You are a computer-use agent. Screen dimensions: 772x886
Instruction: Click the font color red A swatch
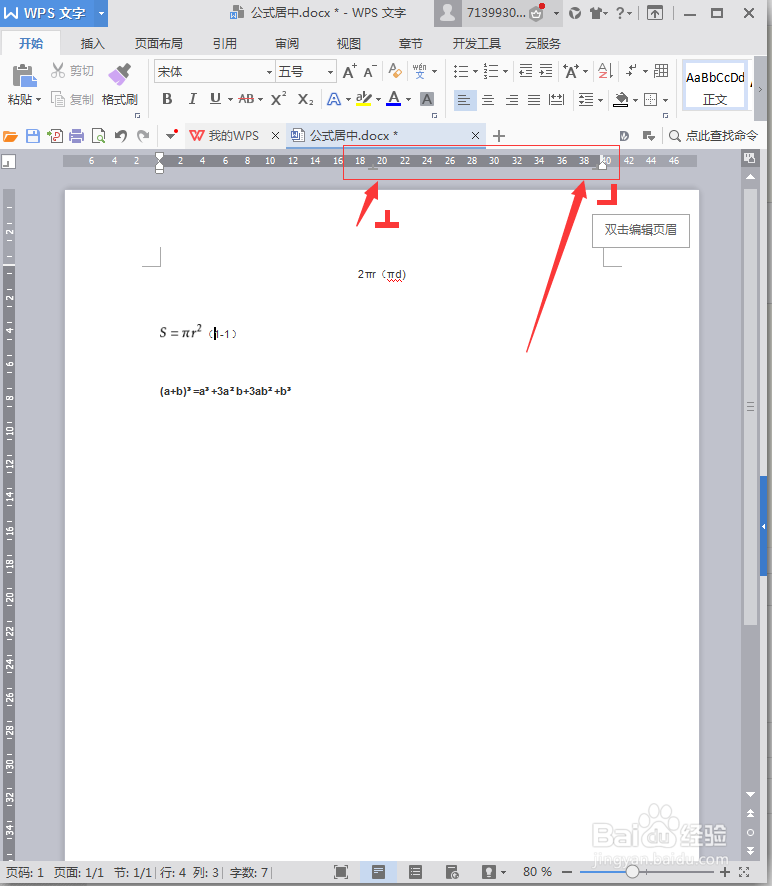click(x=394, y=99)
